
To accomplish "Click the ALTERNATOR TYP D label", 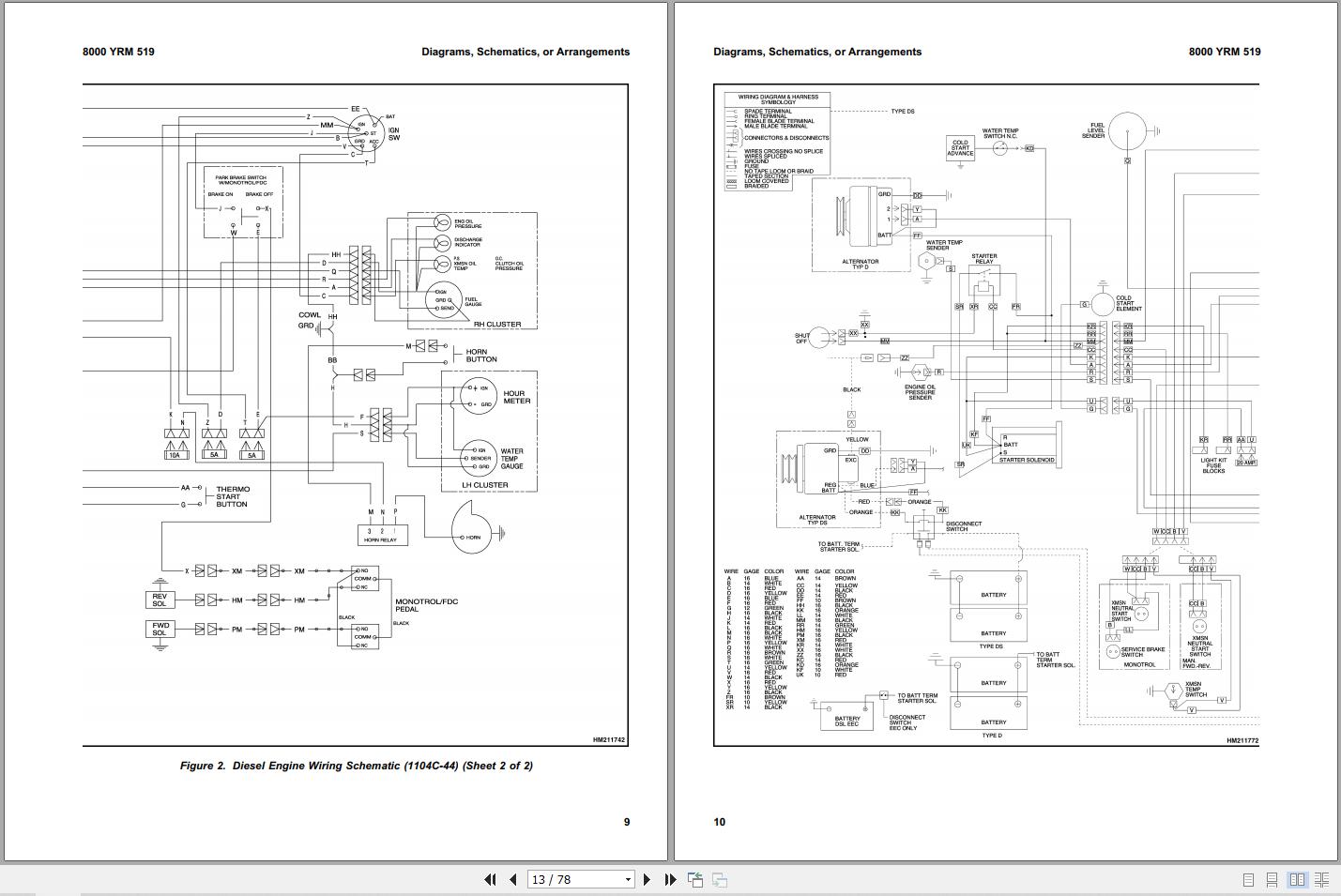I will [861, 264].
